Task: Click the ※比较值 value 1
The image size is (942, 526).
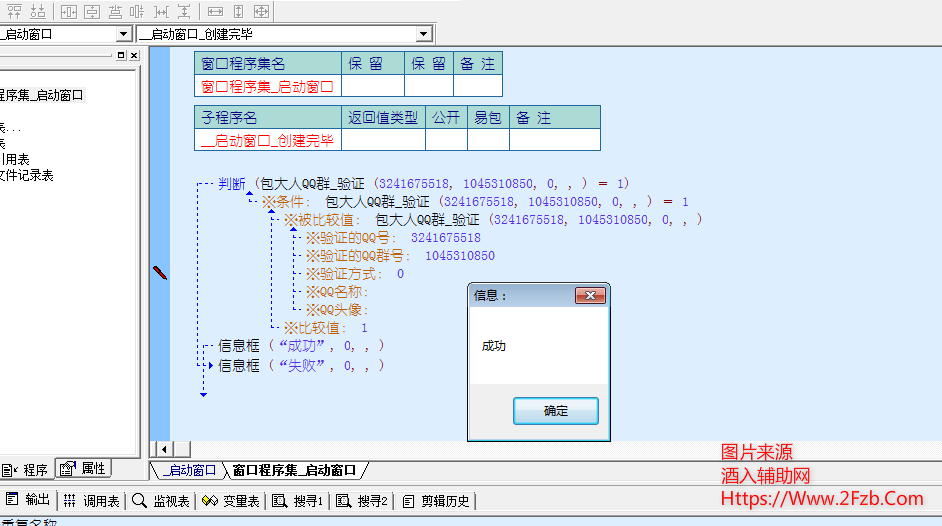Action: [x=364, y=328]
